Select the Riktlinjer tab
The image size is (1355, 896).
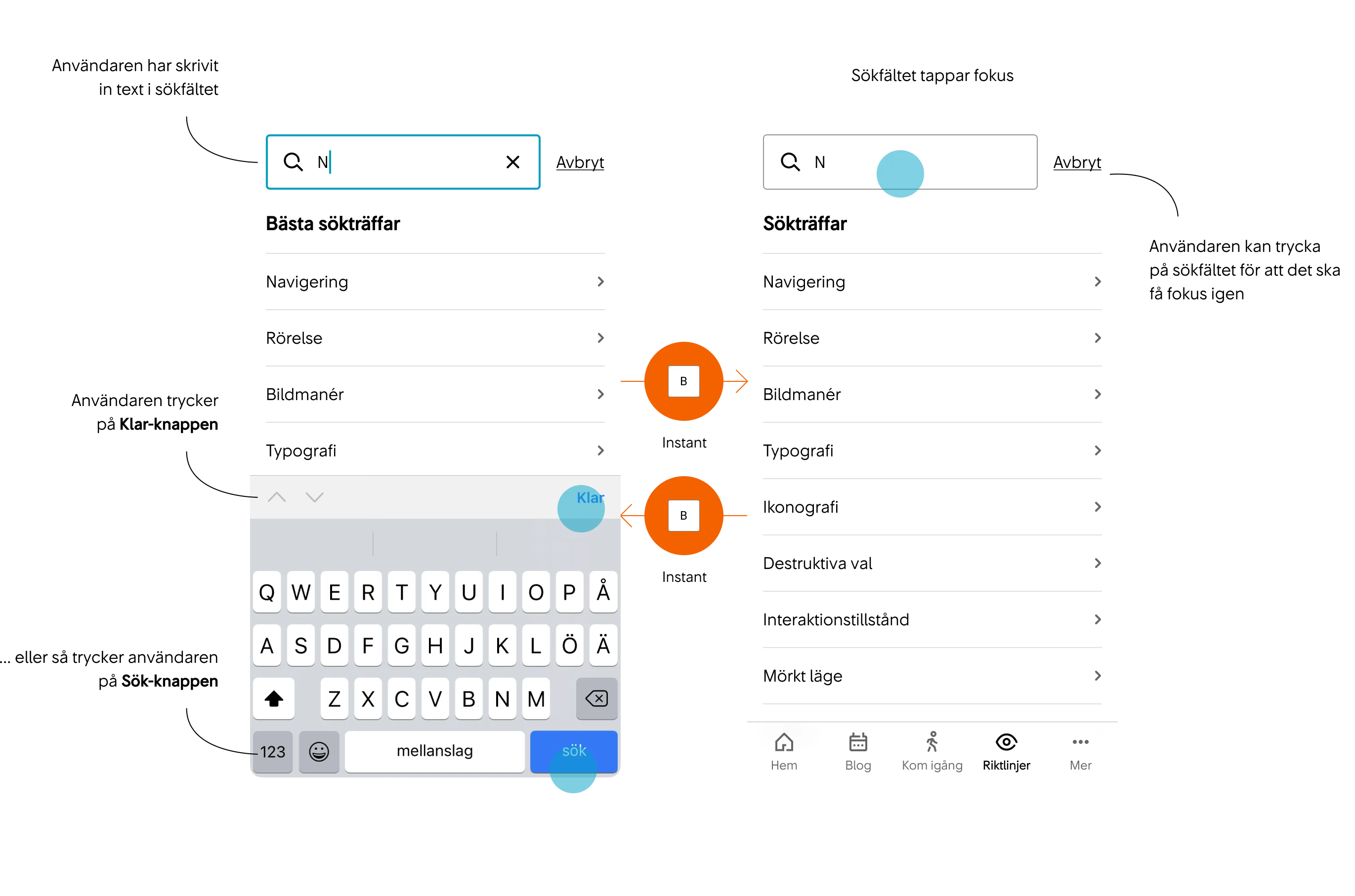point(1007,752)
